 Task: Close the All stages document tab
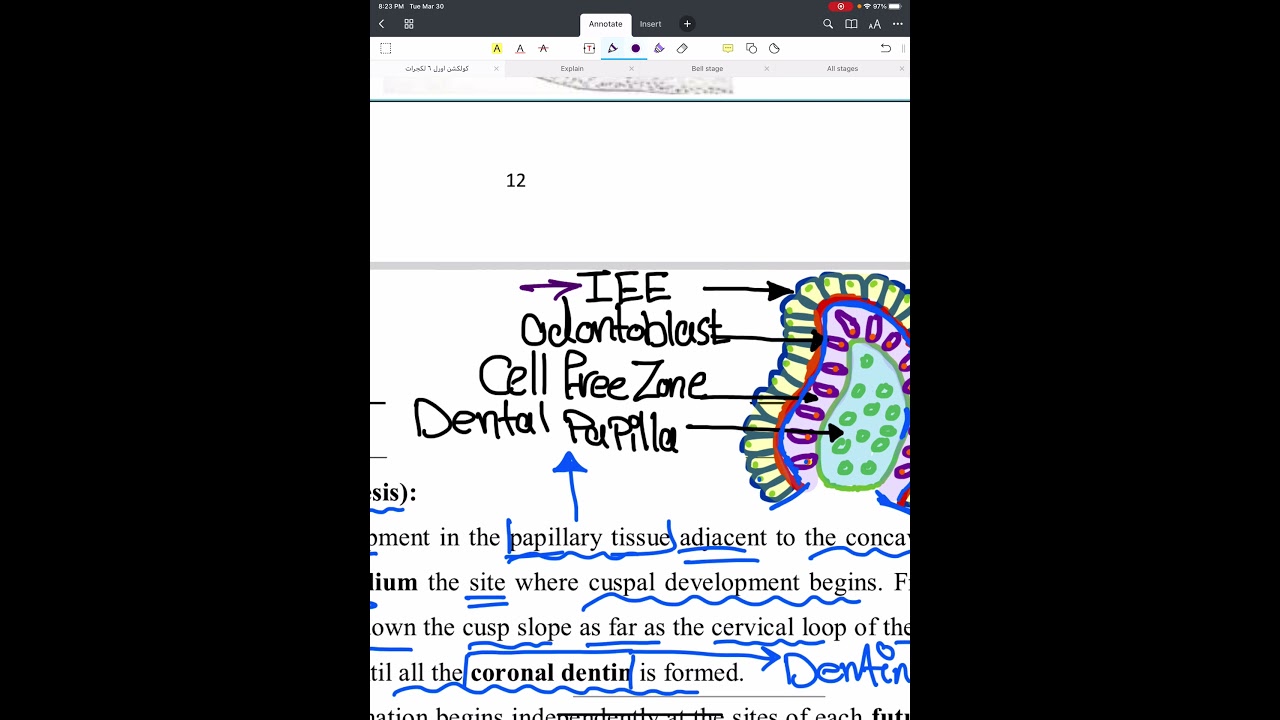coord(902,68)
